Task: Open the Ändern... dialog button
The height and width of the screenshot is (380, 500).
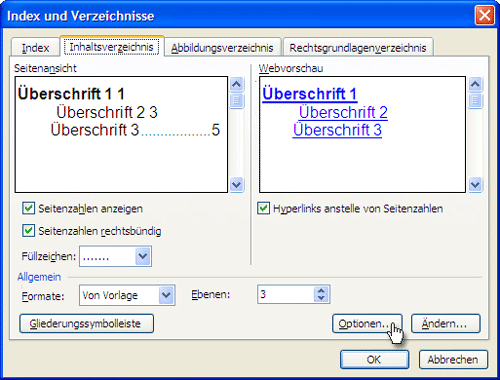Action: coord(446,323)
